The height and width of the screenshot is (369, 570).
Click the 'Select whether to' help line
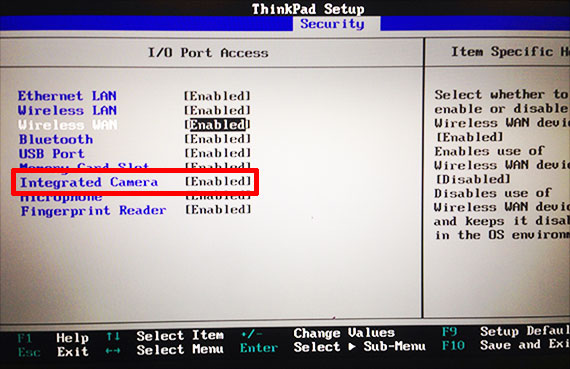point(502,95)
